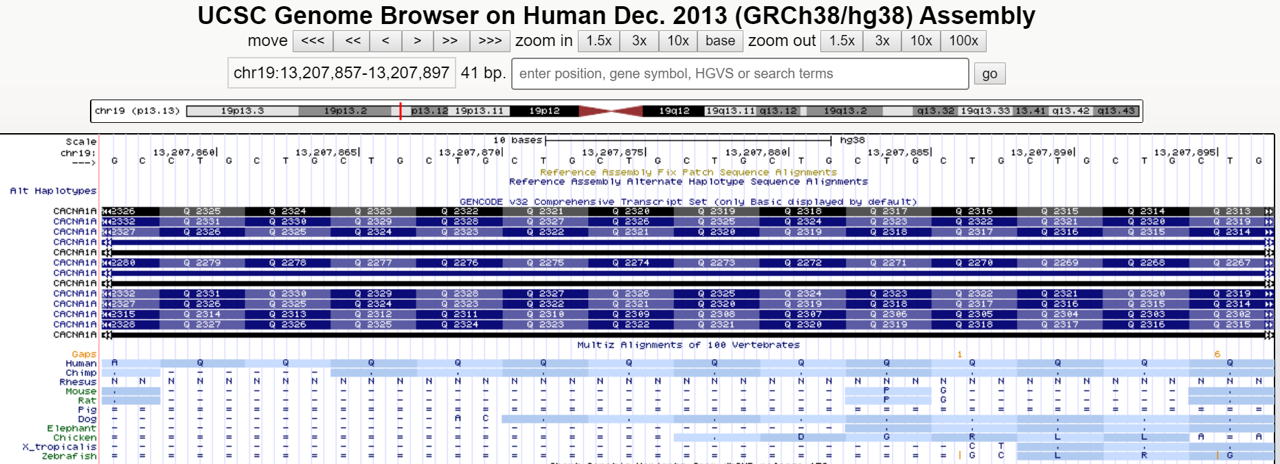Select ideogram band 19p12
The height and width of the screenshot is (464, 1280).
click(x=544, y=111)
